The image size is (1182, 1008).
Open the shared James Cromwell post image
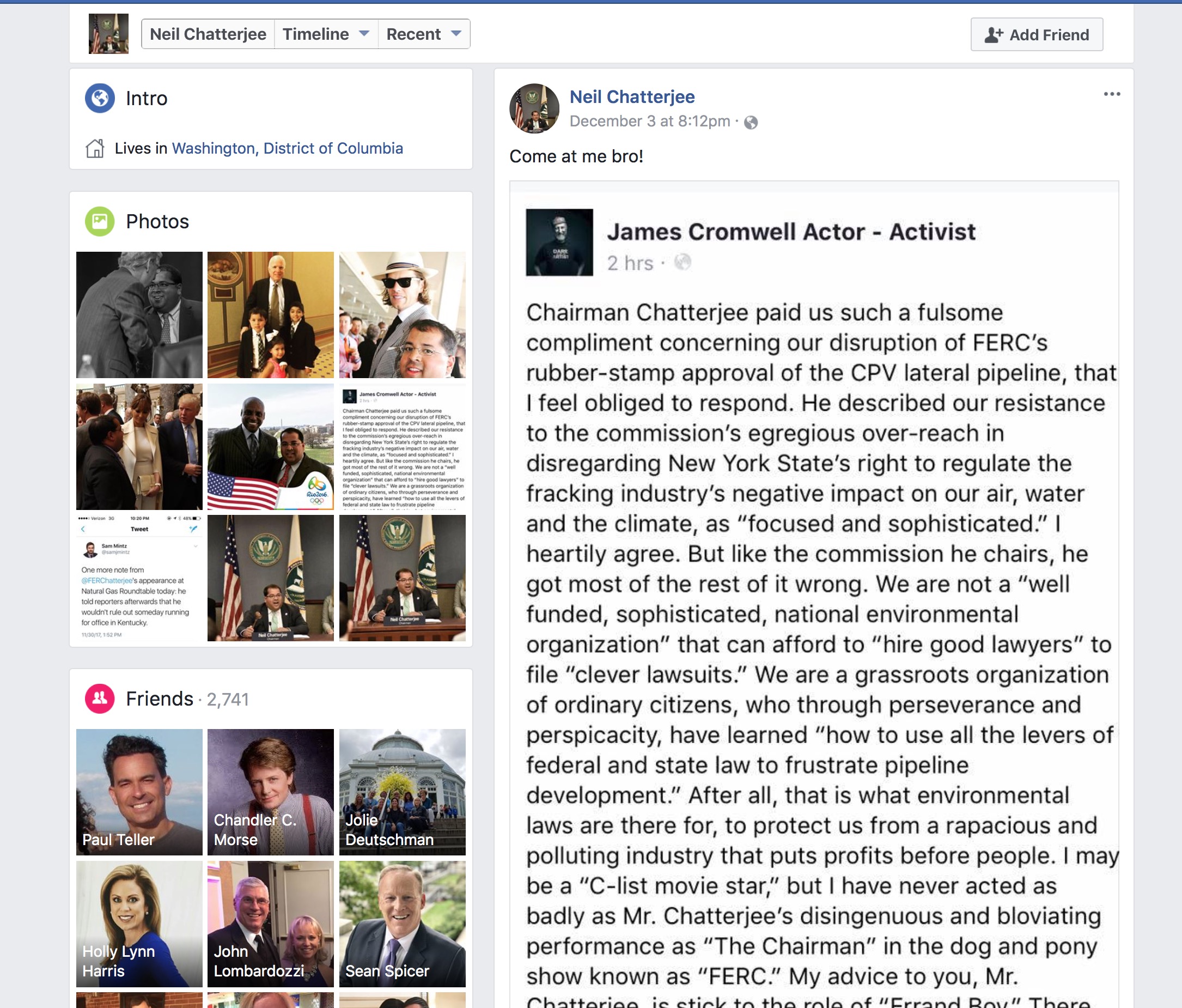coord(814,594)
